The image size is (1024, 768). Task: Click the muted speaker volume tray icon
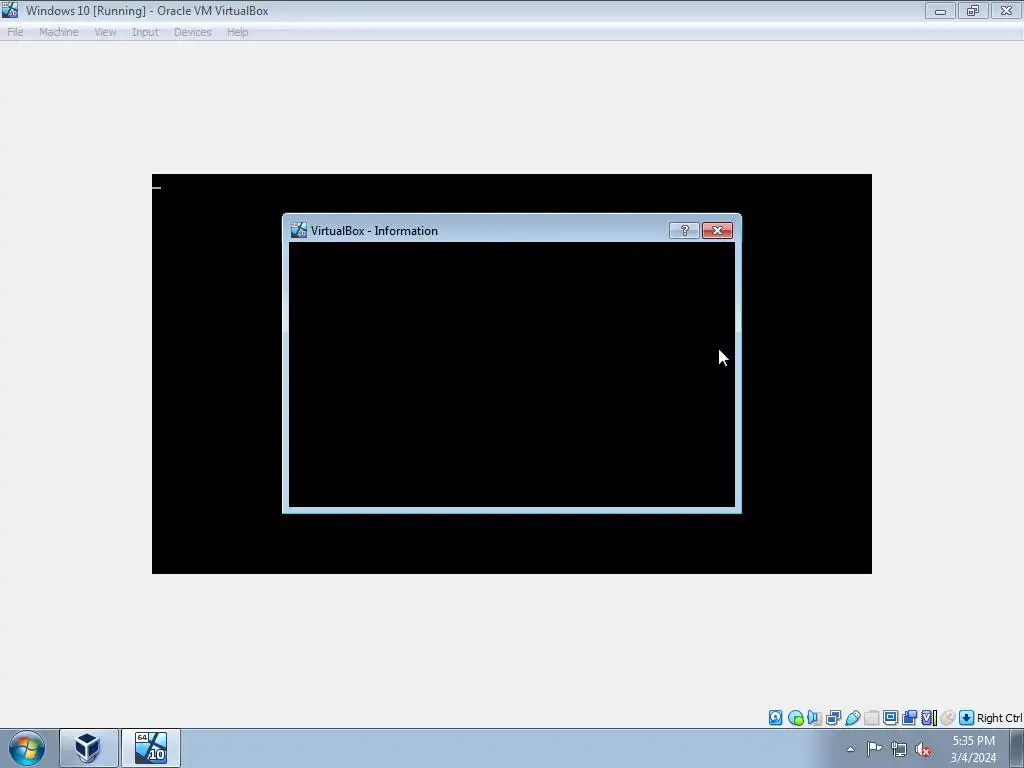[923, 750]
